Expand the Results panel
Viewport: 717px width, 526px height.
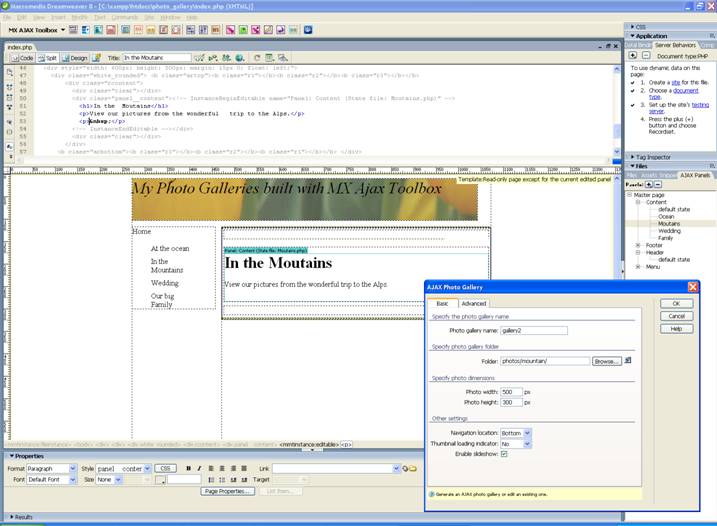click(x=11, y=517)
